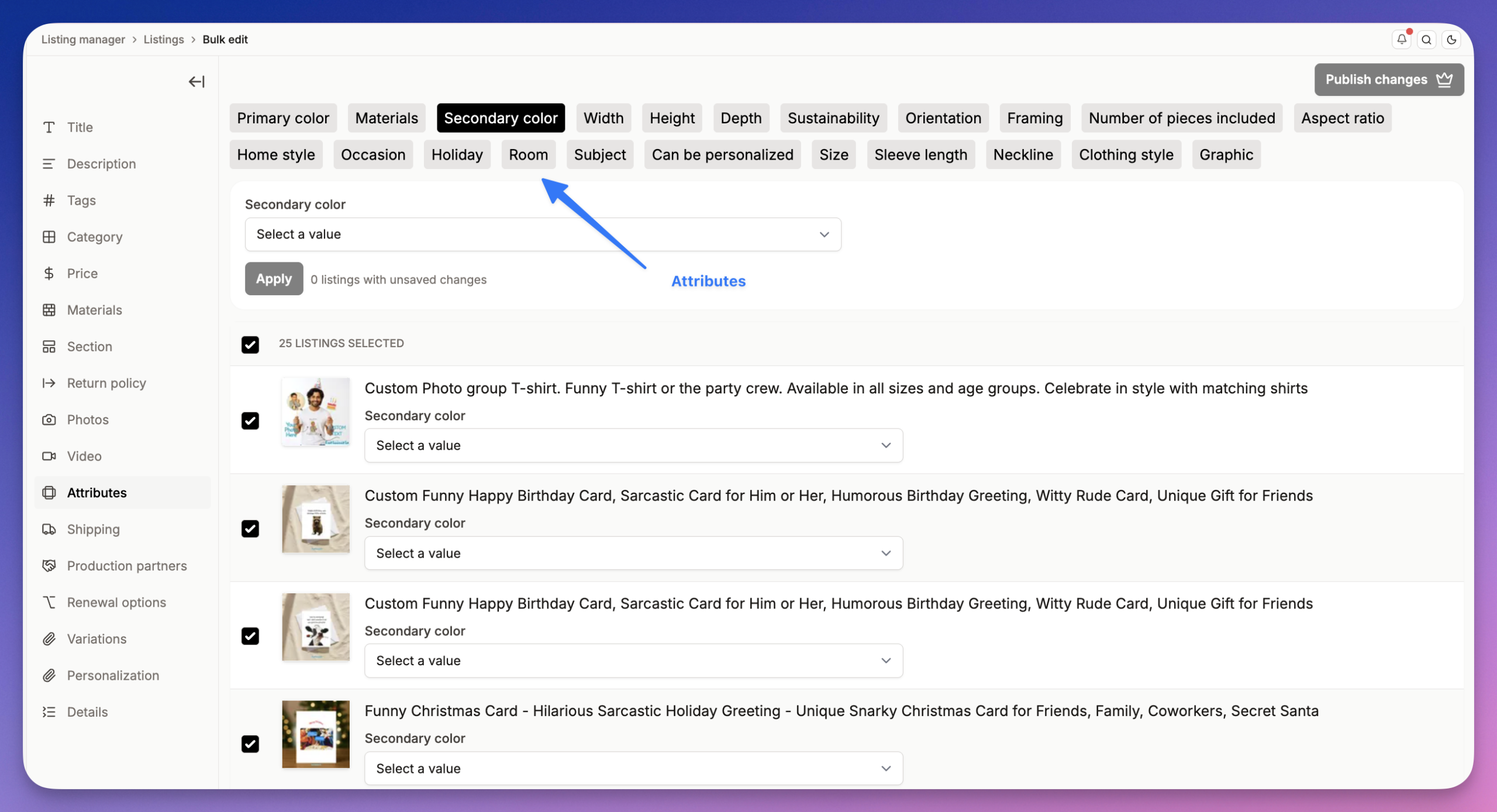Viewport: 1497px width, 812px height.
Task: Uncheck the Funny Christmas Card listing
Action: click(250, 744)
